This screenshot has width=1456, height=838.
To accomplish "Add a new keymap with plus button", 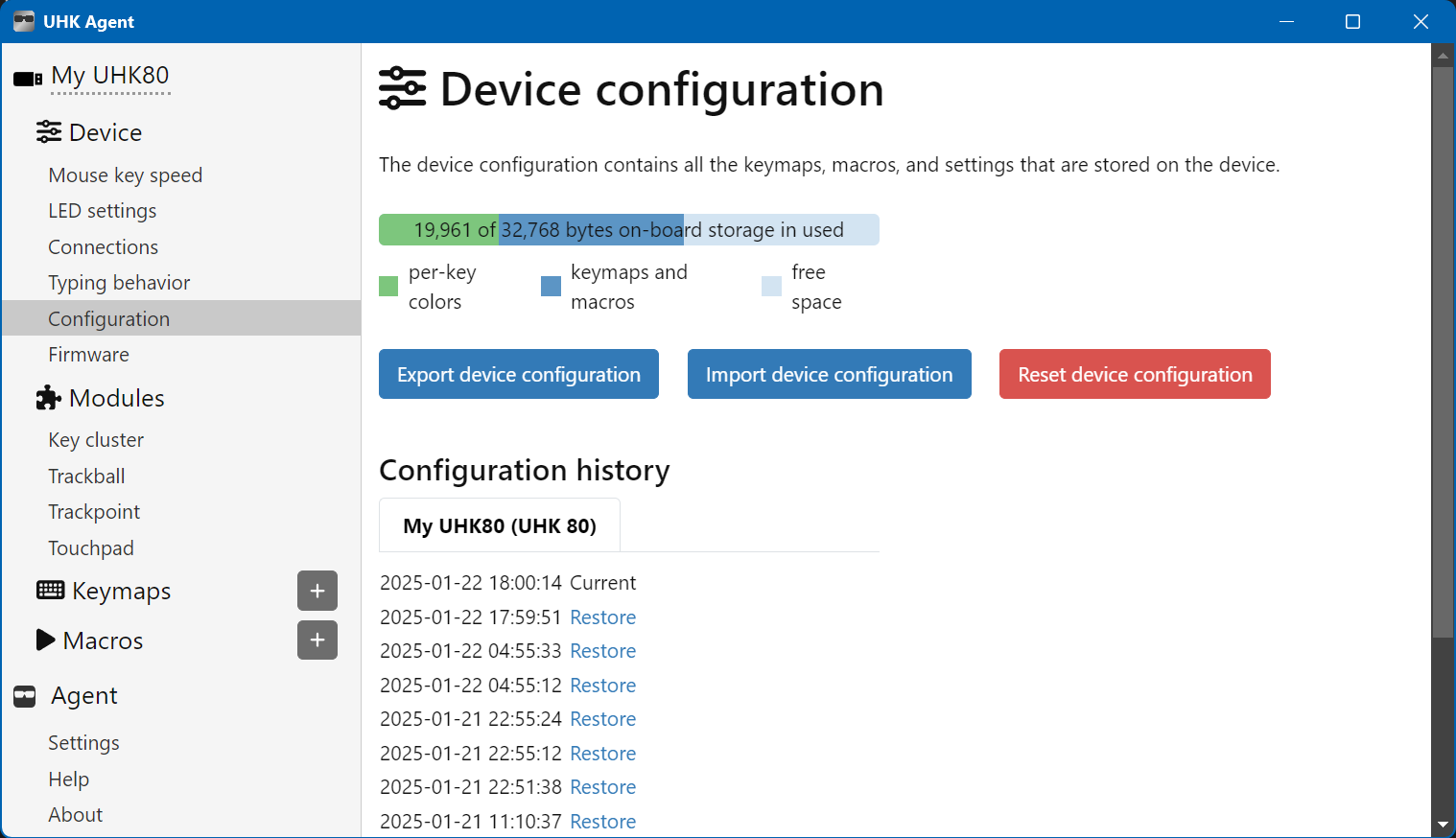I will click(317, 591).
